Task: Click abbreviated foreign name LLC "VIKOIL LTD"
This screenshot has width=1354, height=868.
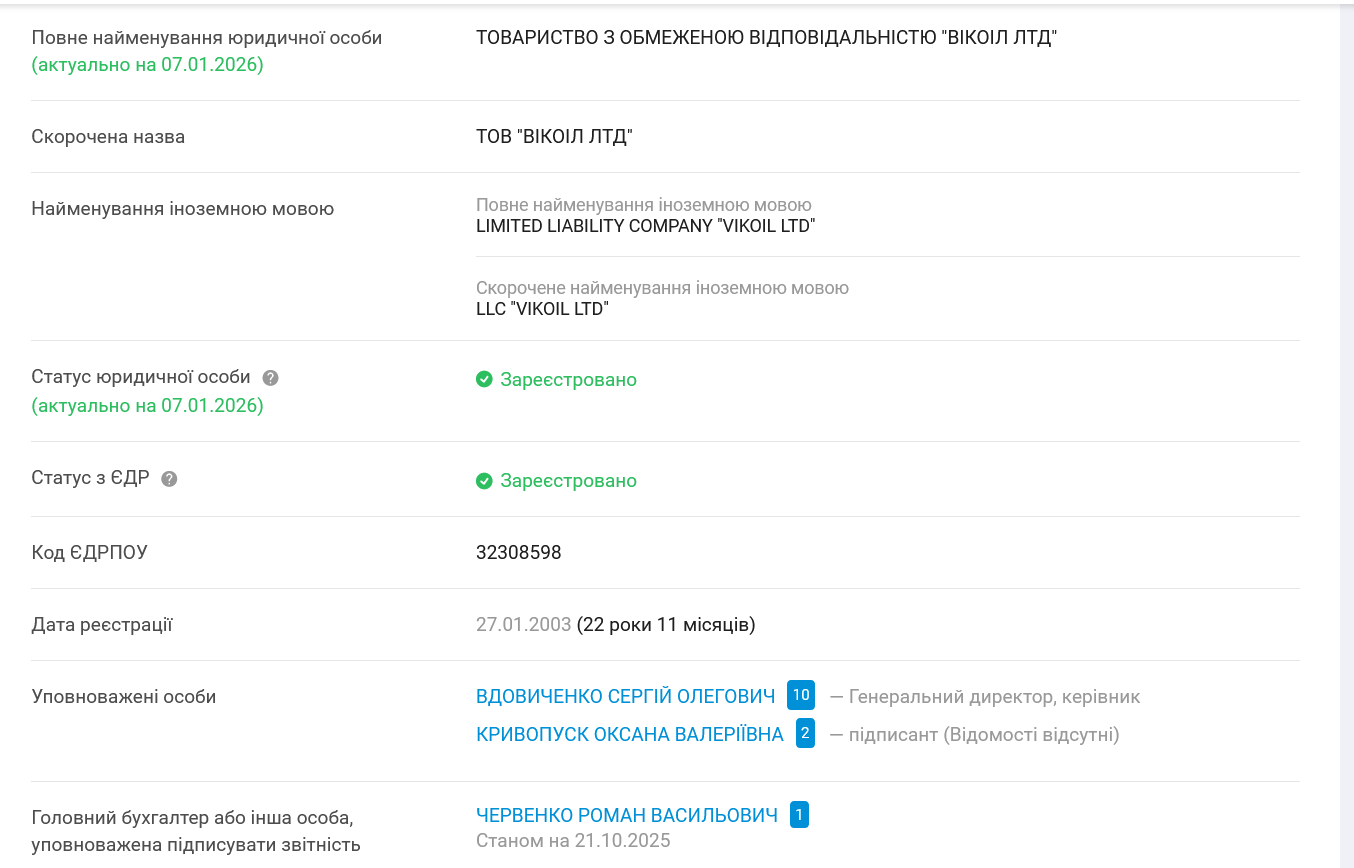Action: point(542,309)
